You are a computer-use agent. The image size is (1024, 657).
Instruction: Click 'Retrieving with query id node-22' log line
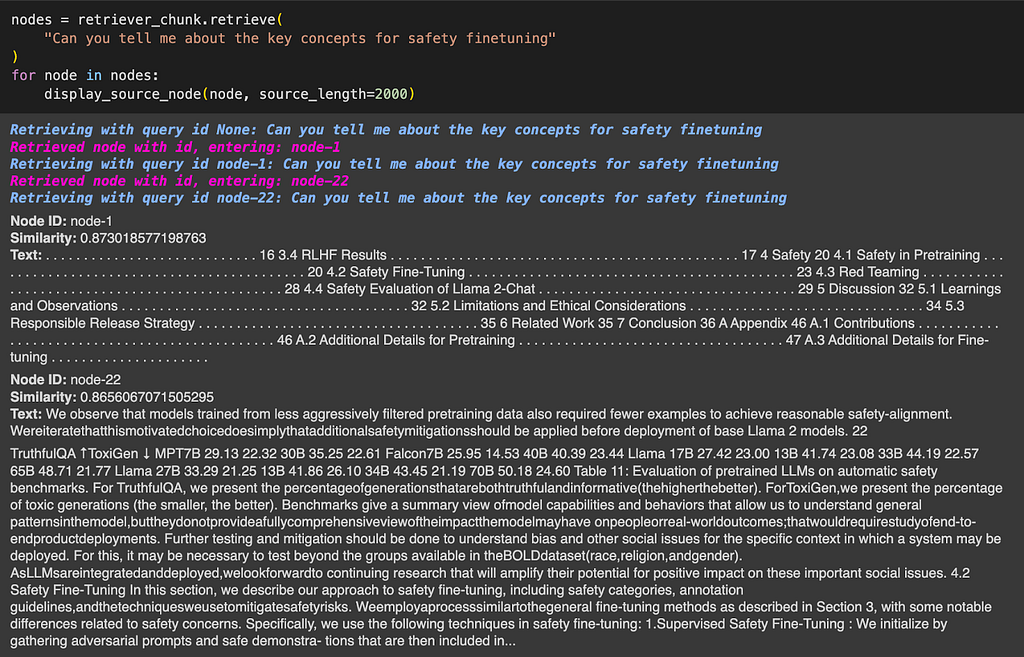(x=398, y=198)
